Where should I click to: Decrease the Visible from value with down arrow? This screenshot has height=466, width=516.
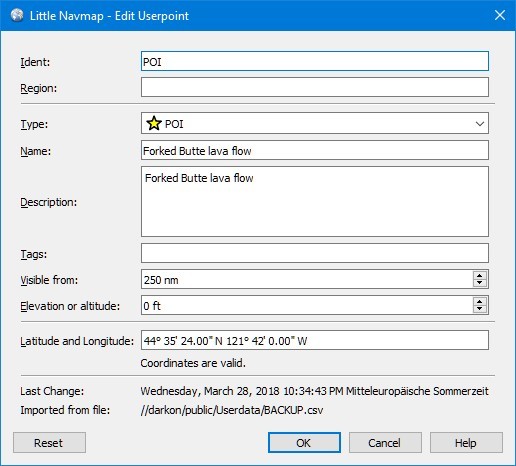479,283
